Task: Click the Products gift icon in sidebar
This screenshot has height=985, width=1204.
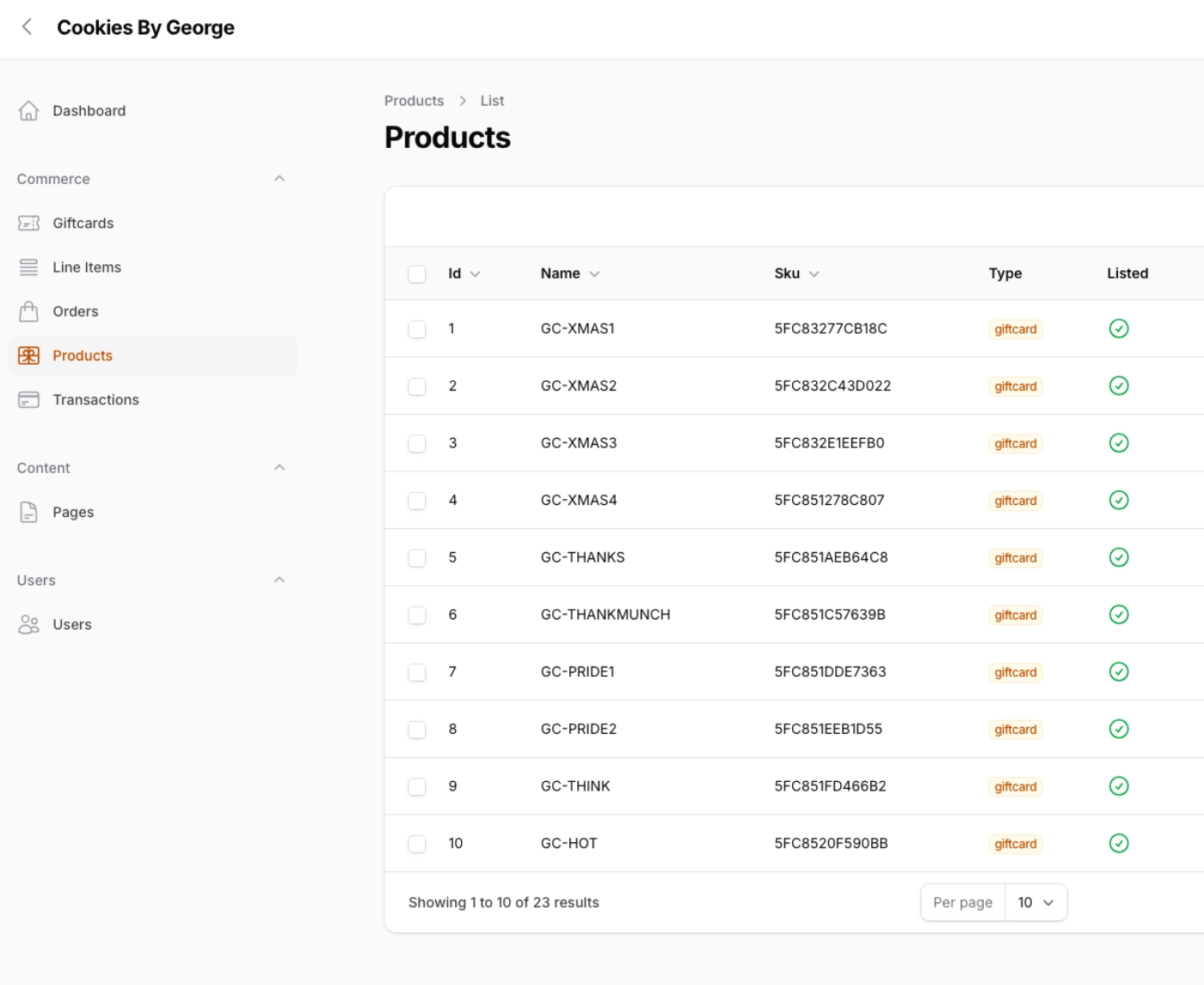Action: click(28, 355)
